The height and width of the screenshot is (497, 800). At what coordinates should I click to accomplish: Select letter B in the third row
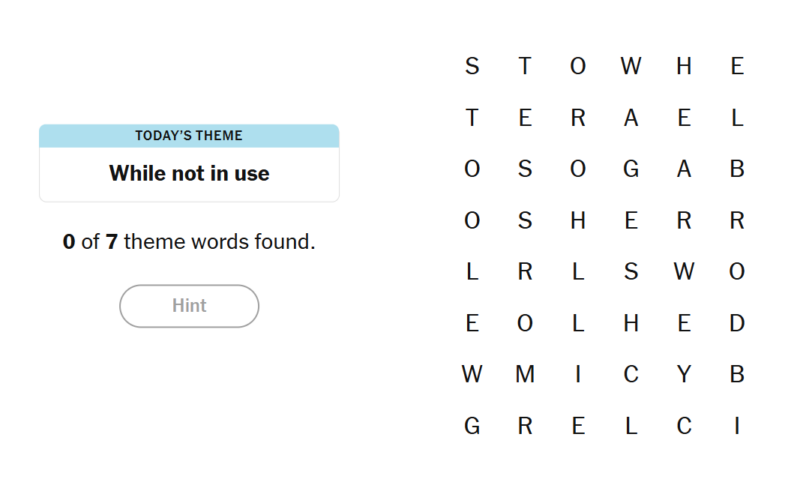[x=737, y=170]
